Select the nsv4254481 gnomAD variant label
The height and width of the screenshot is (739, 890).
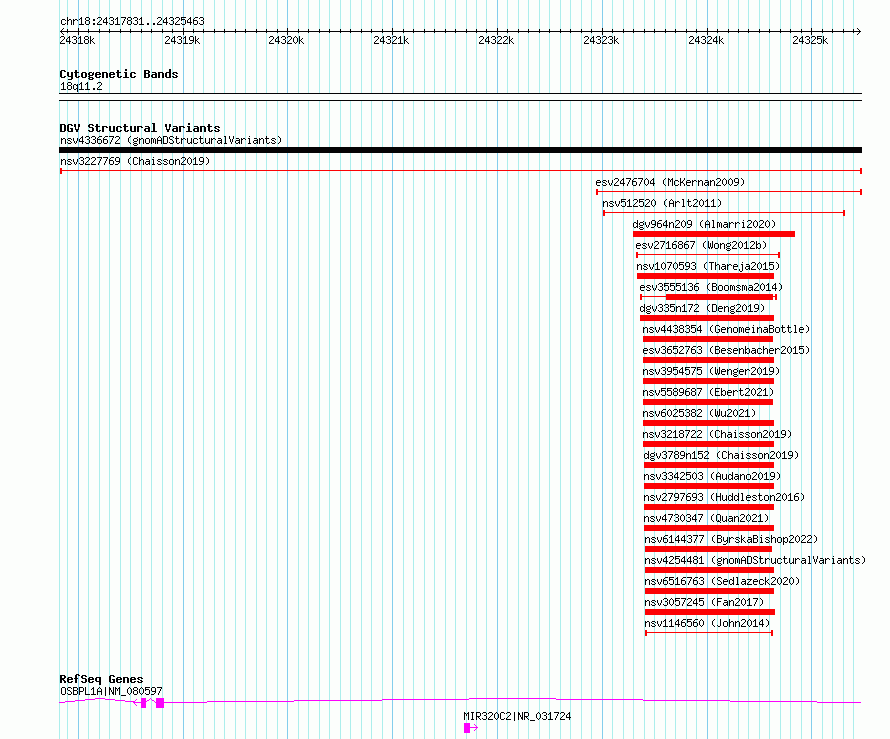pos(755,560)
